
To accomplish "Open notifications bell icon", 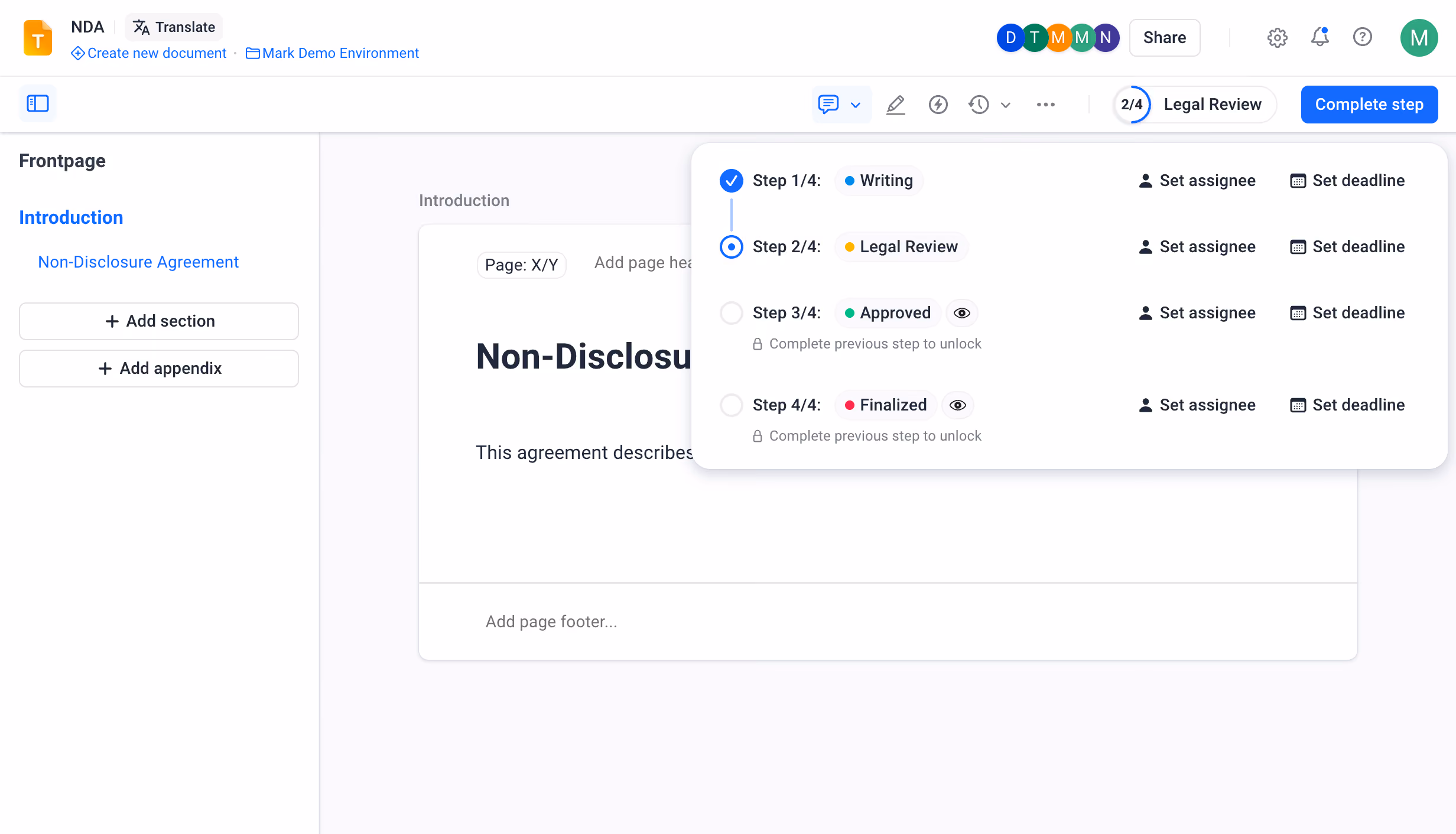I will click(x=1320, y=38).
